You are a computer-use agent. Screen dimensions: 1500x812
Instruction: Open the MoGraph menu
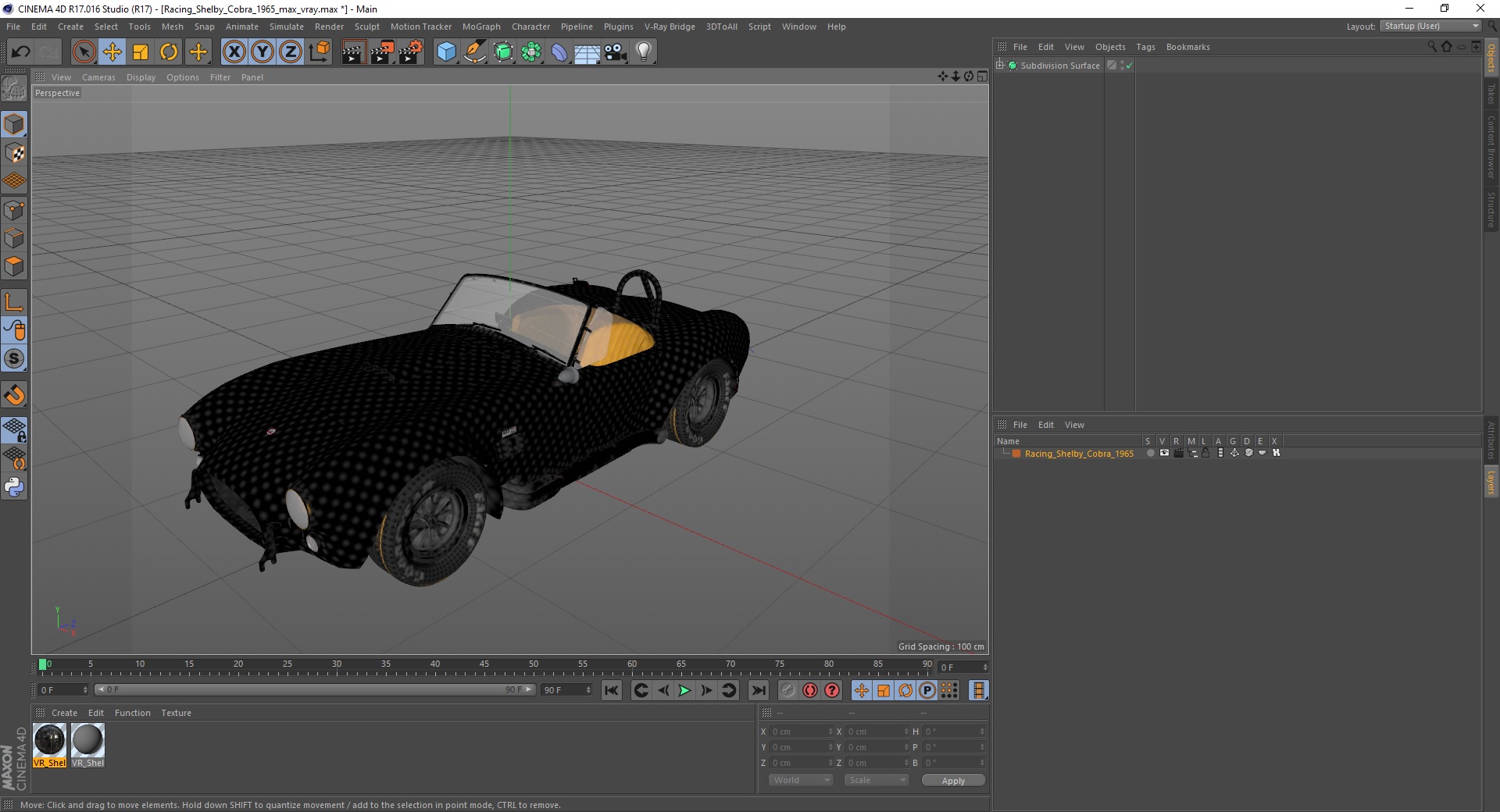click(x=481, y=27)
